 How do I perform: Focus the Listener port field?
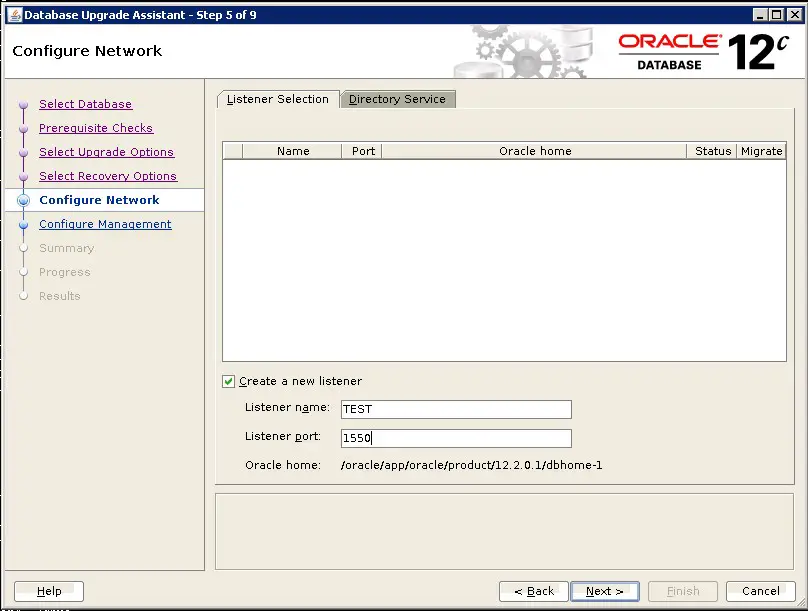pyautogui.click(x=456, y=438)
